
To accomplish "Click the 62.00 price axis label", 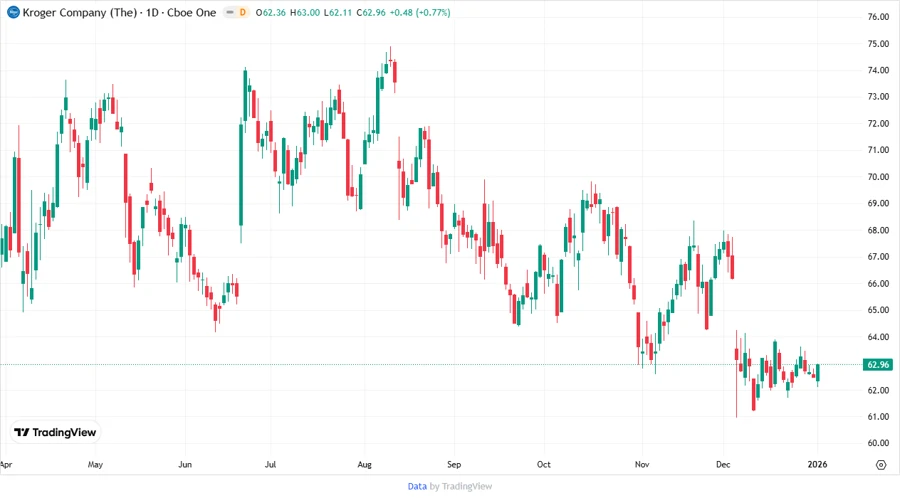I will click(878, 390).
